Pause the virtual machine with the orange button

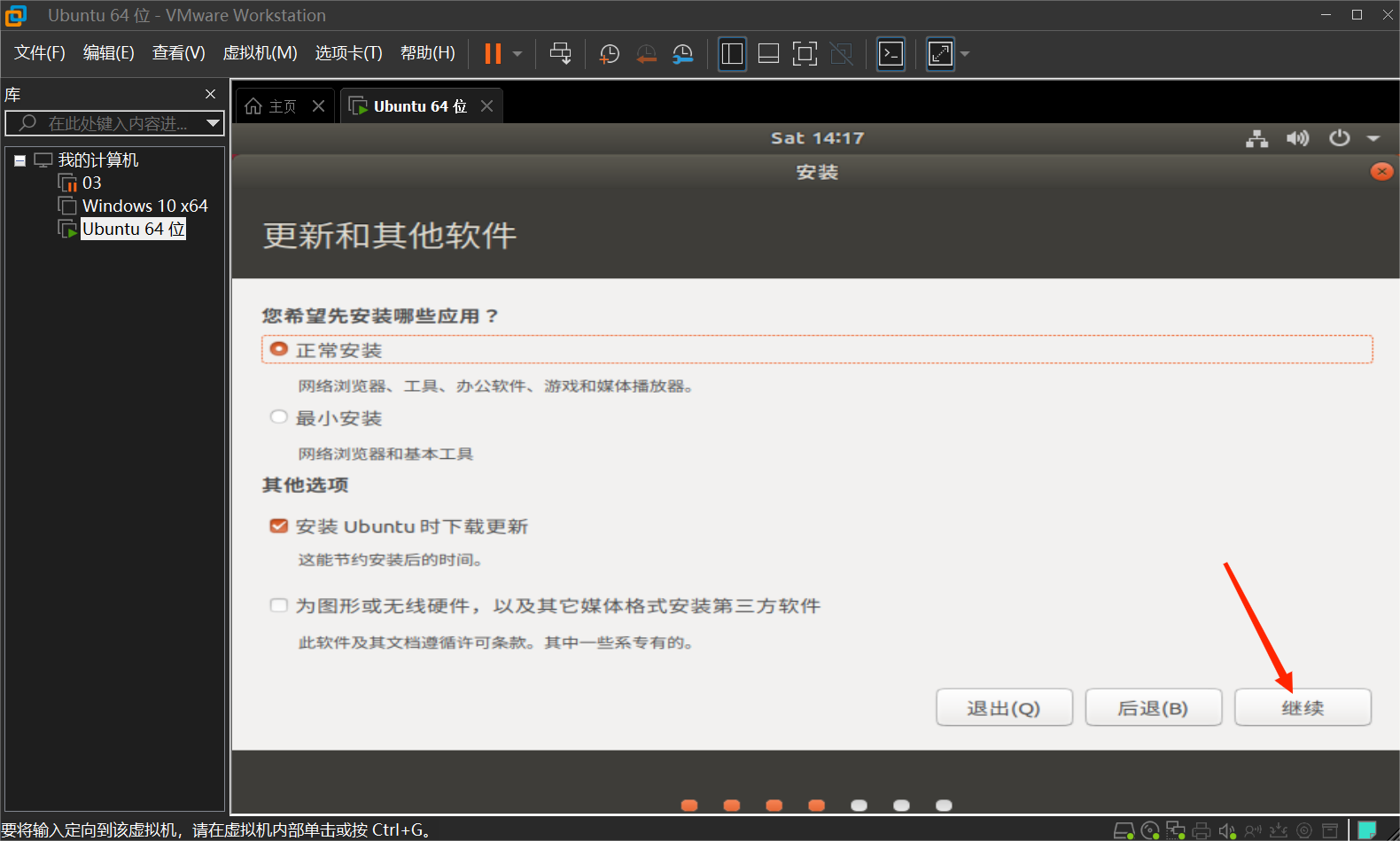click(x=493, y=54)
